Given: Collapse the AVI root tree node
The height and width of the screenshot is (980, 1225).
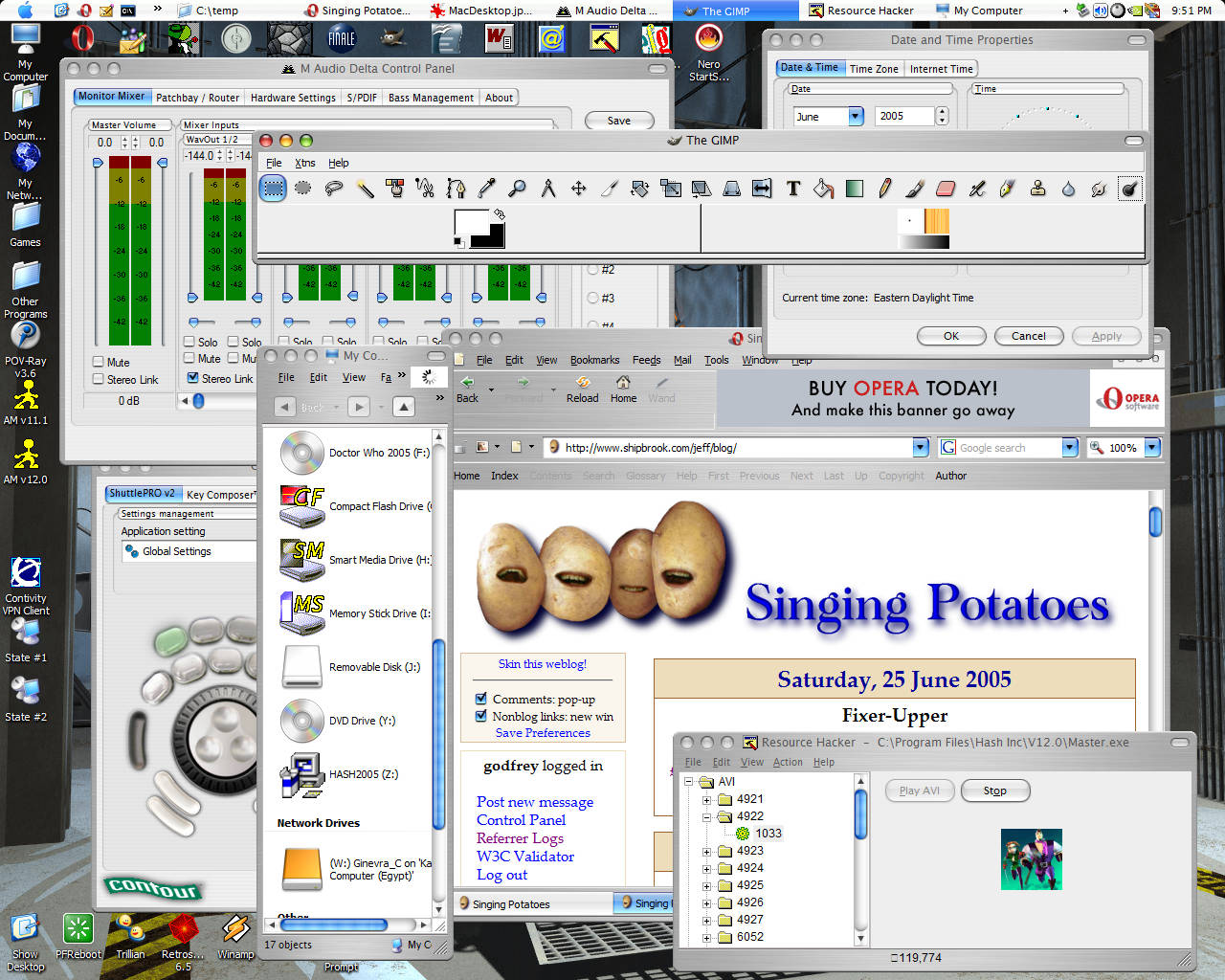Looking at the screenshot, I should [689, 782].
